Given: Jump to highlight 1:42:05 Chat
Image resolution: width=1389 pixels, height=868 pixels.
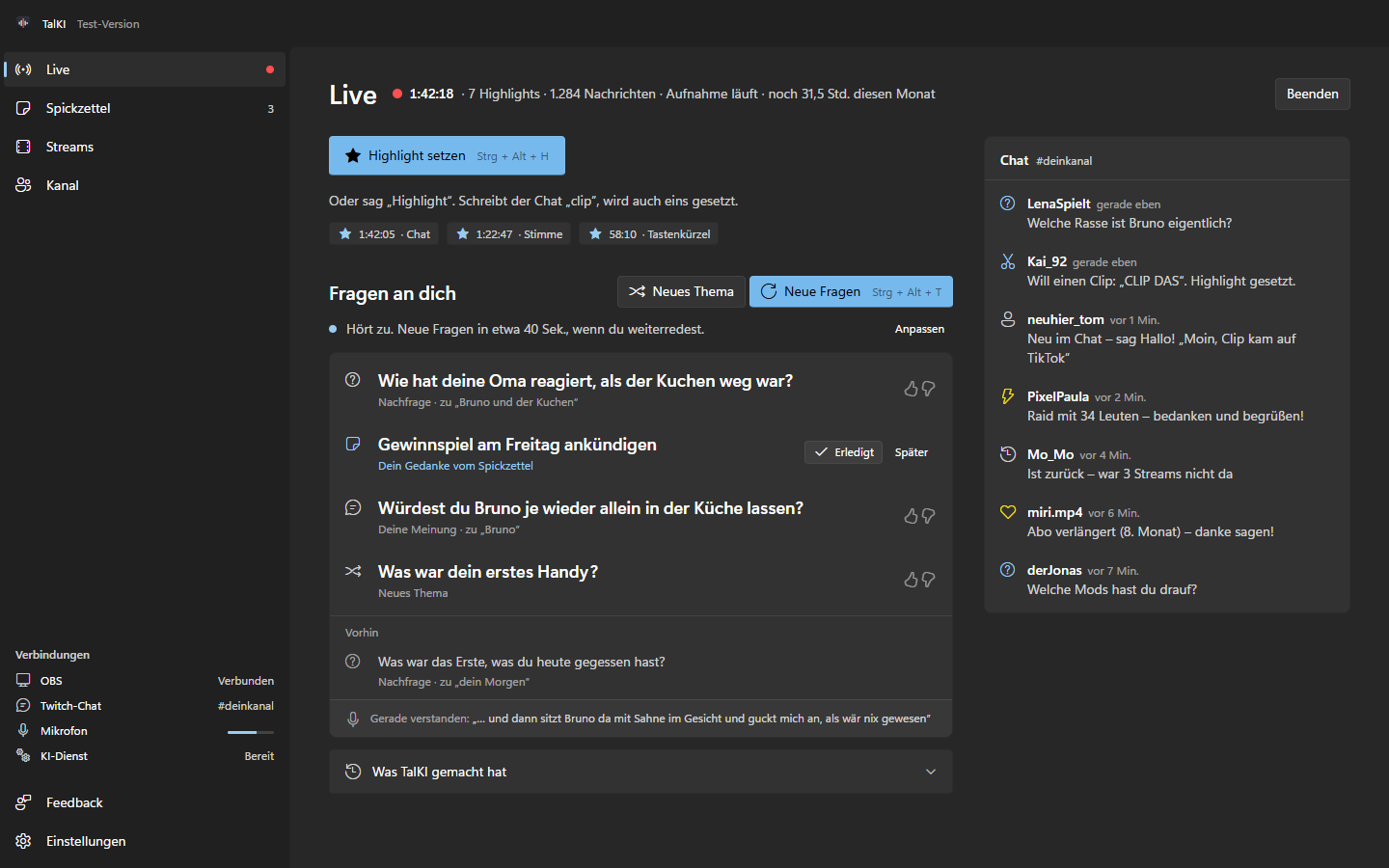Looking at the screenshot, I should (384, 234).
